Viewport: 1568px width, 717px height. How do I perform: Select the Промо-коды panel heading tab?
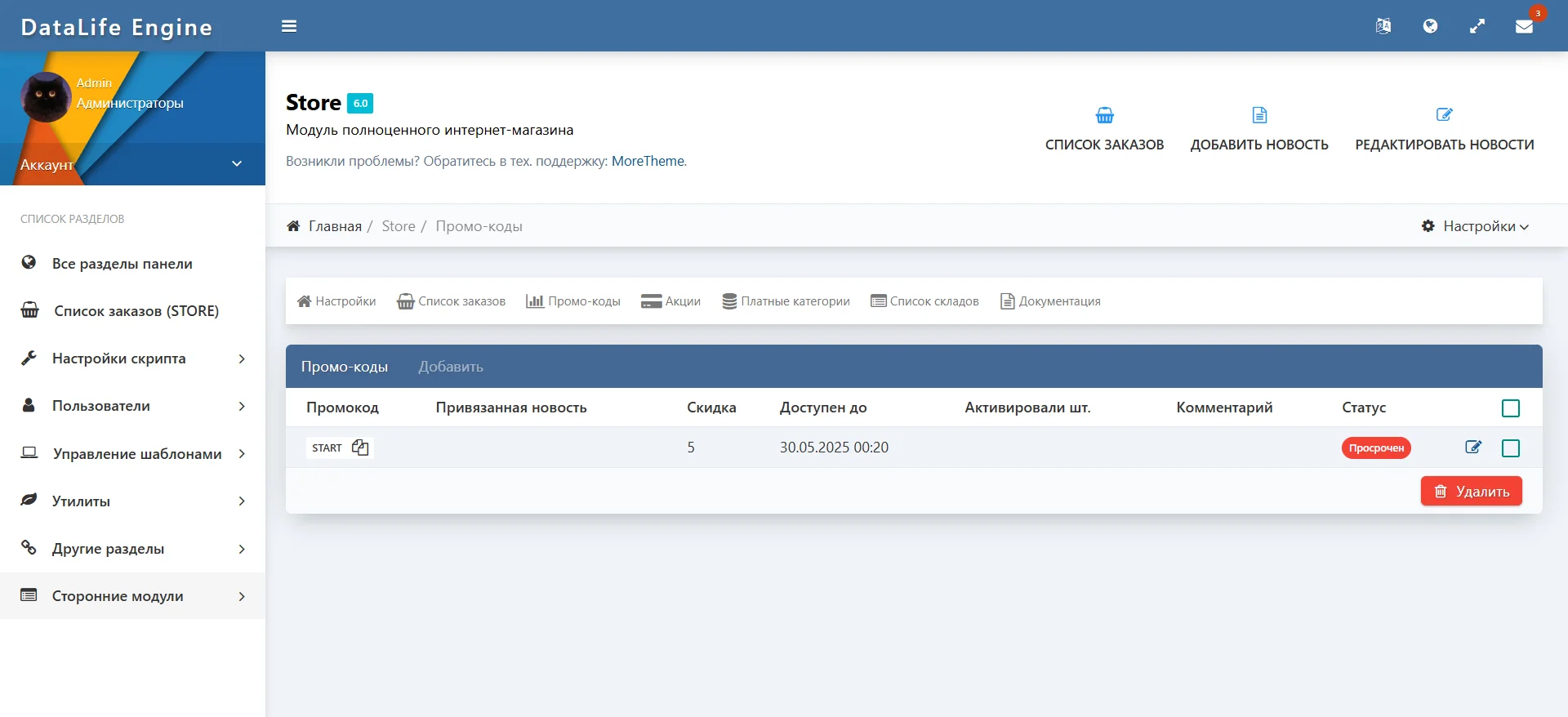coord(345,367)
